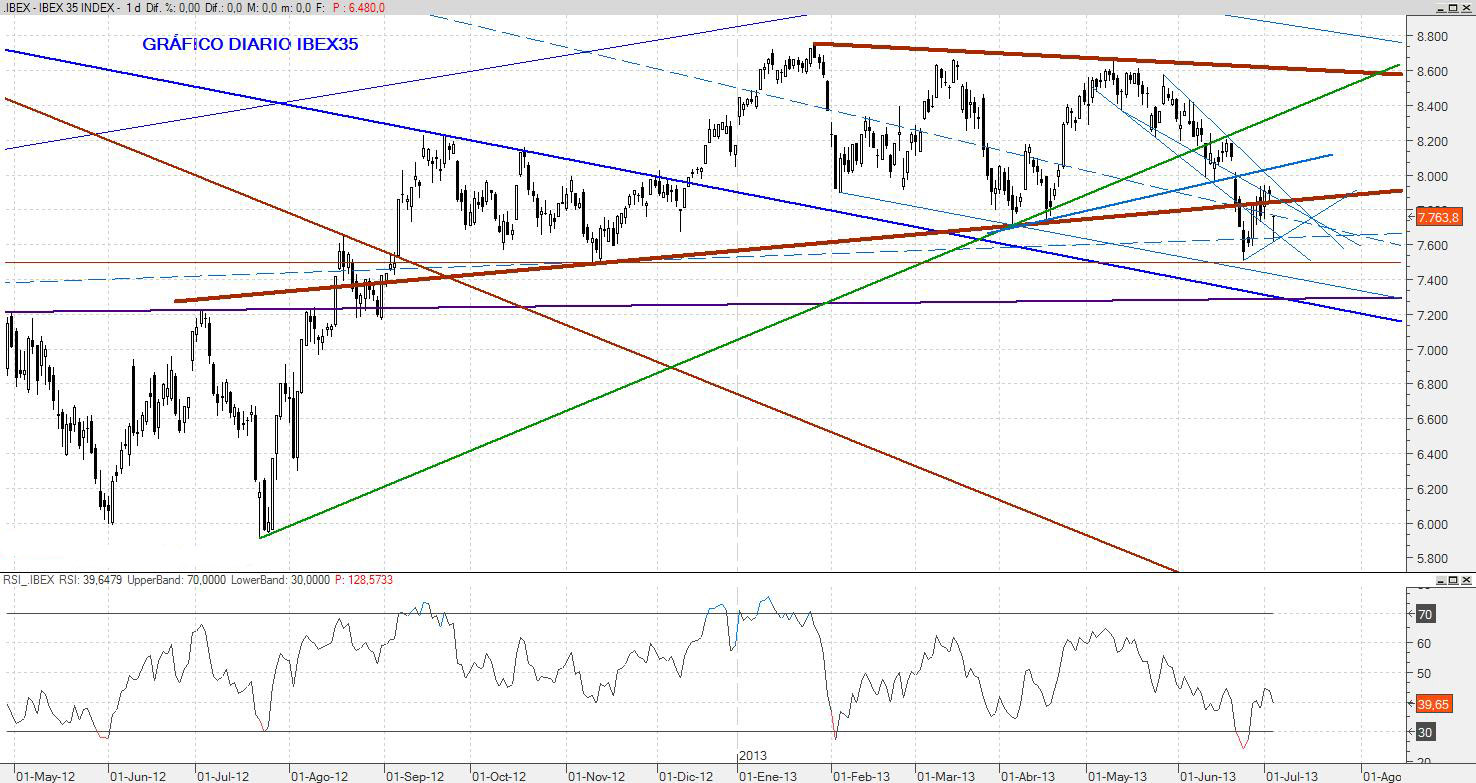Click the RSI_IBEX indicator header label
This screenshot has height=783, width=1476.
[x=28, y=580]
